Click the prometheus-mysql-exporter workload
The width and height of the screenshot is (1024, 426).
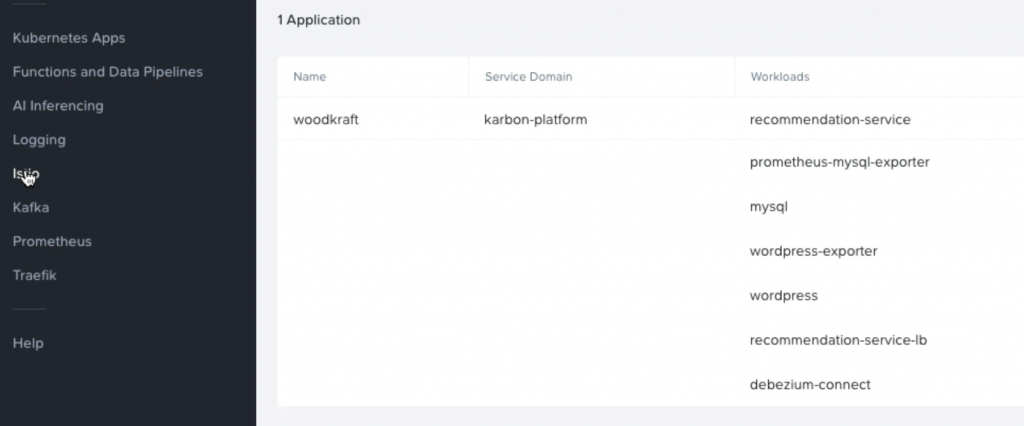839,162
